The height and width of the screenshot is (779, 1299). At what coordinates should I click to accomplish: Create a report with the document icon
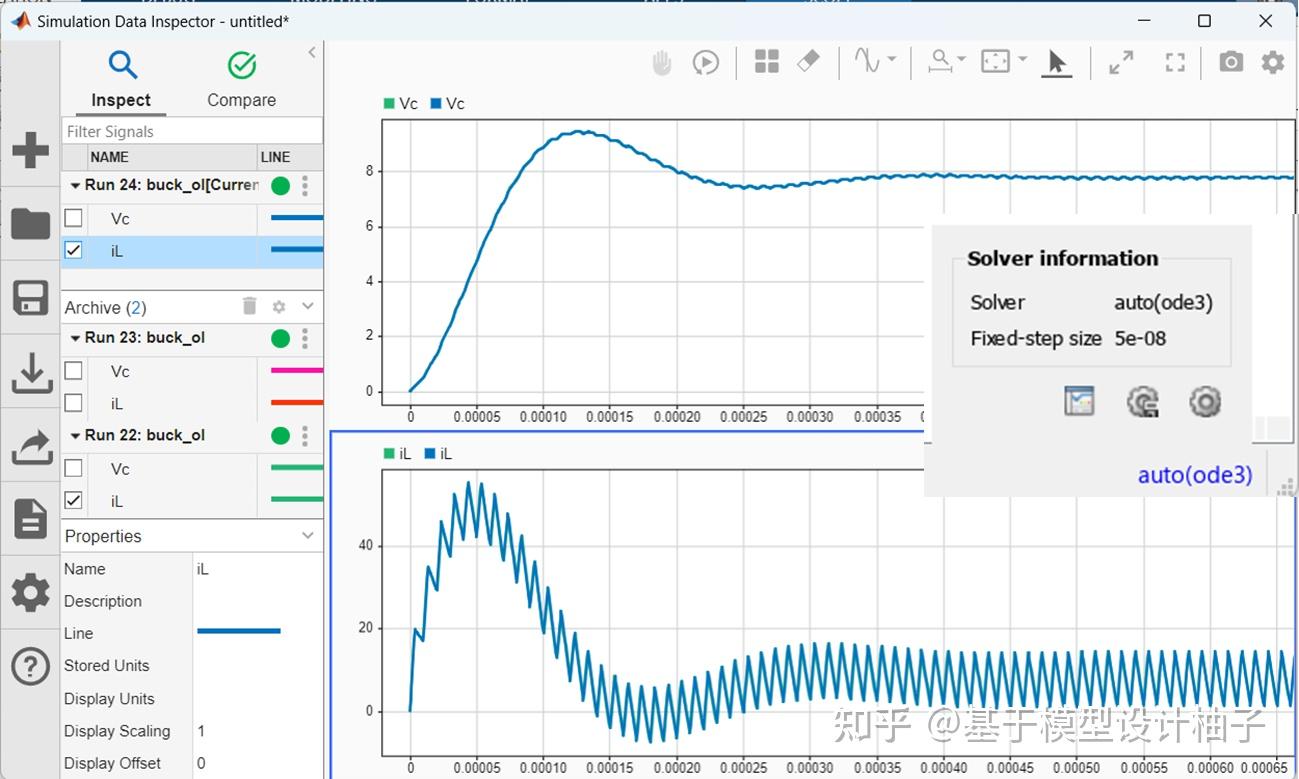(x=30, y=519)
